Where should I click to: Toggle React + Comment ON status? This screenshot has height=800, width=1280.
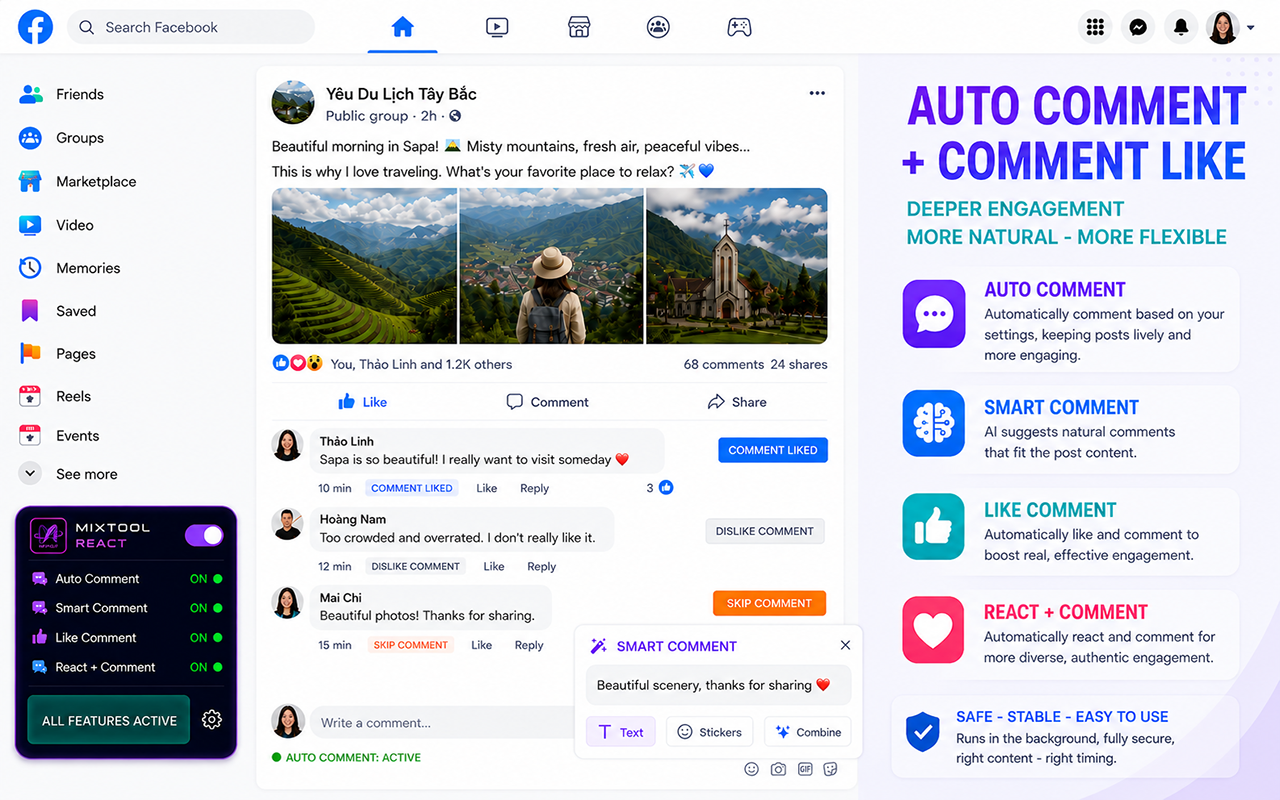tap(206, 667)
